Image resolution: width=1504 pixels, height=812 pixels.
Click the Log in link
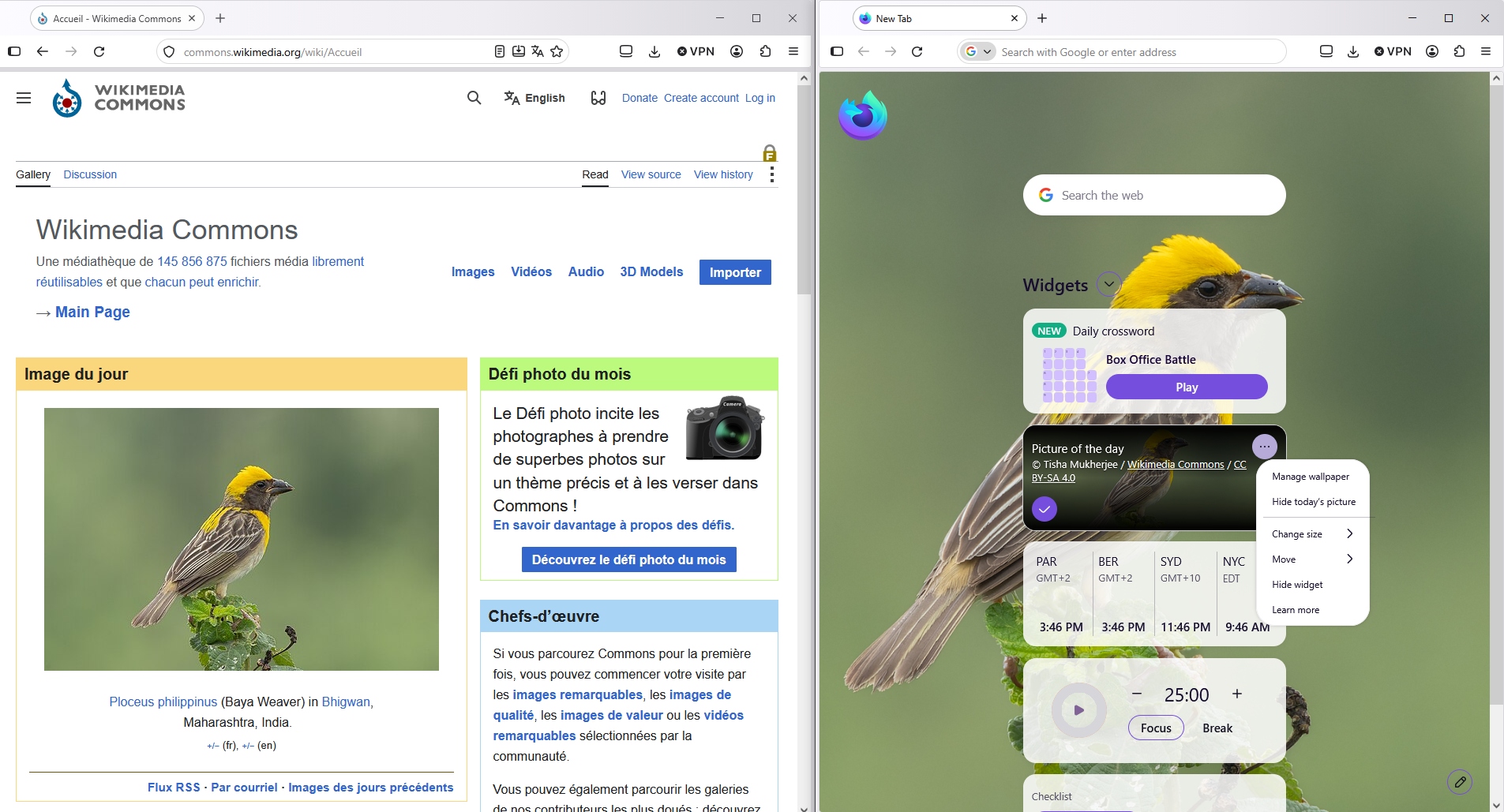760,98
